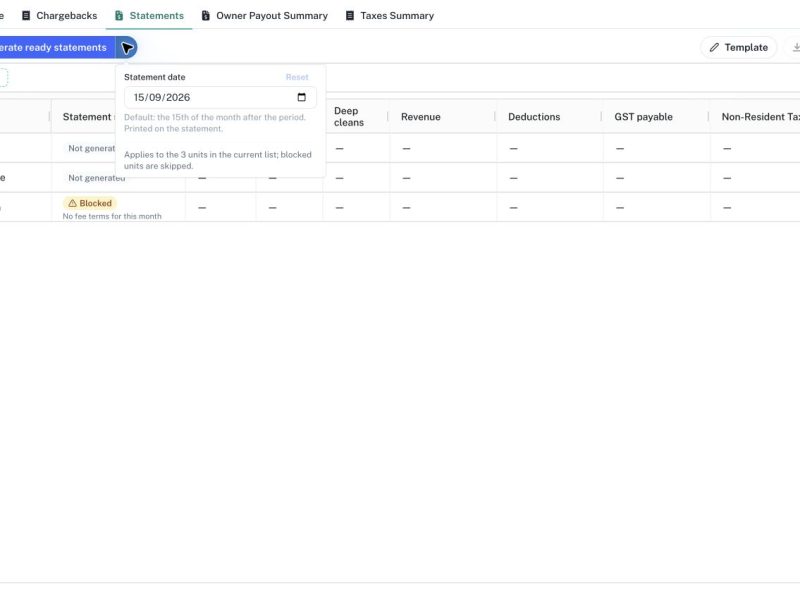Screen dimensions: 800x600
Task: Click the 'Statement date' label
Action: coord(155,77)
